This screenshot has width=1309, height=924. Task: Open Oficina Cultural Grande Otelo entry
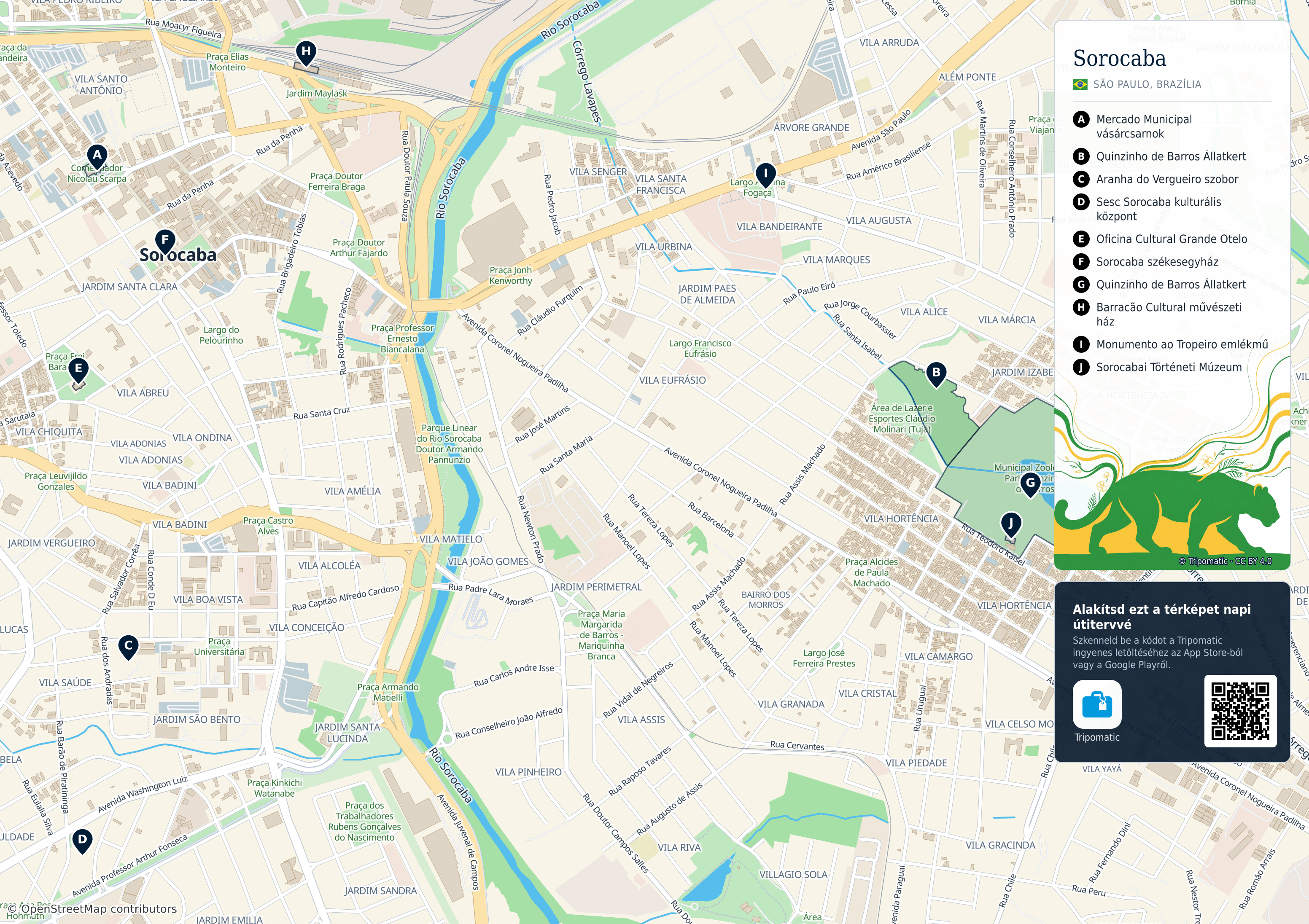1172,239
